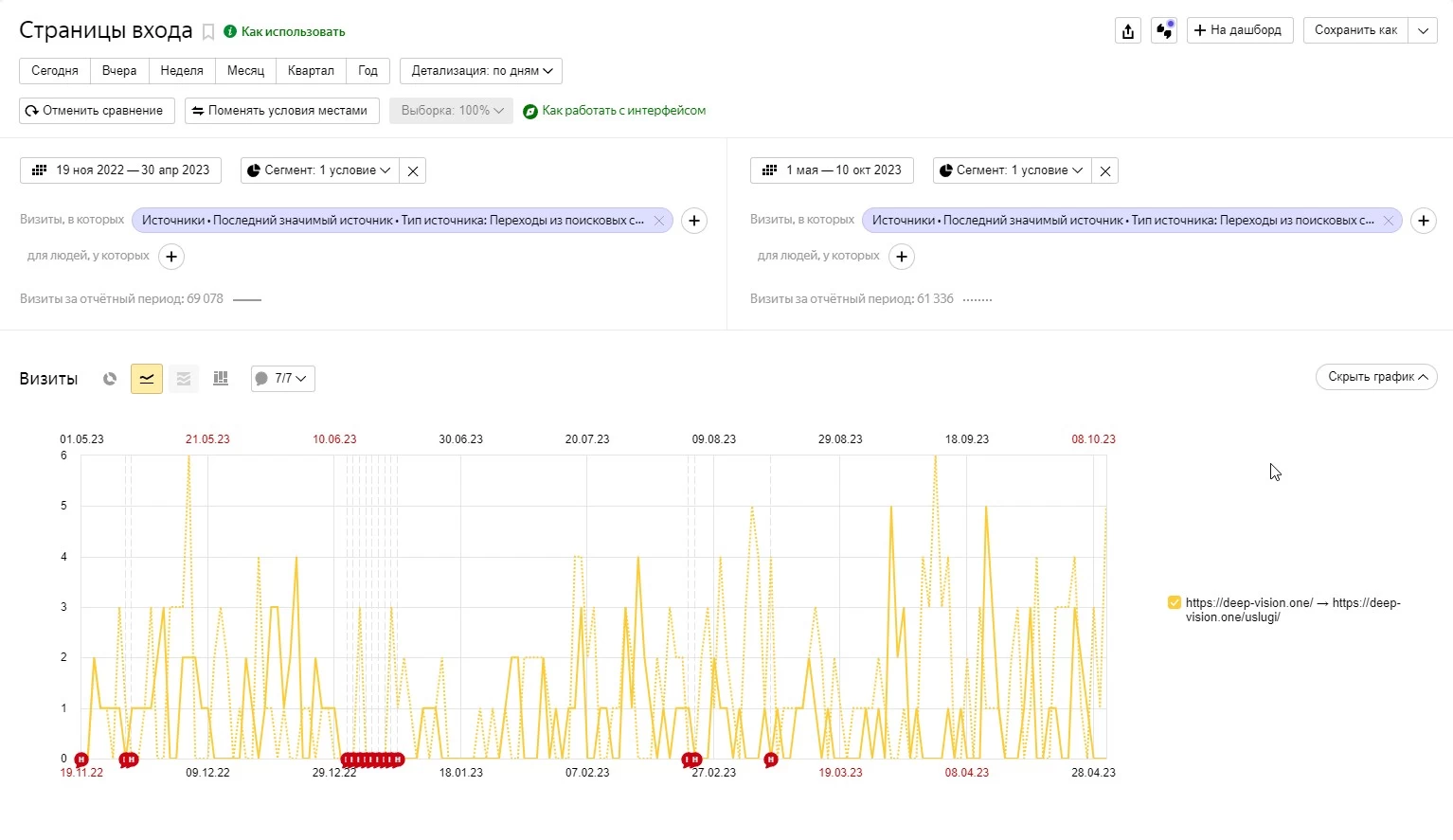Remove left segment using X button
This screenshot has height=840, width=1453.
pyautogui.click(x=413, y=170)
